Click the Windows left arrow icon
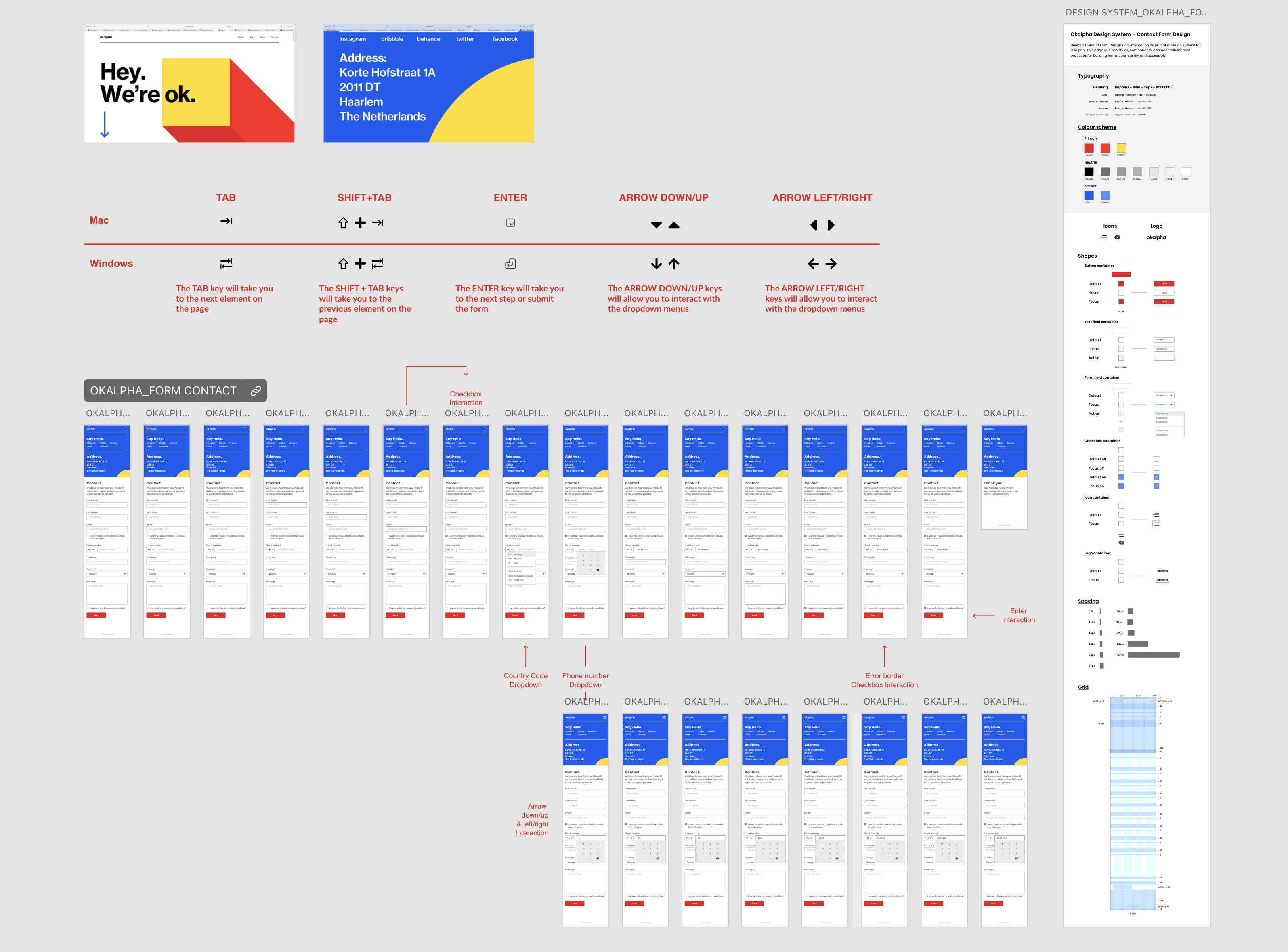The image size is (1288, 952). coord(813,264)
